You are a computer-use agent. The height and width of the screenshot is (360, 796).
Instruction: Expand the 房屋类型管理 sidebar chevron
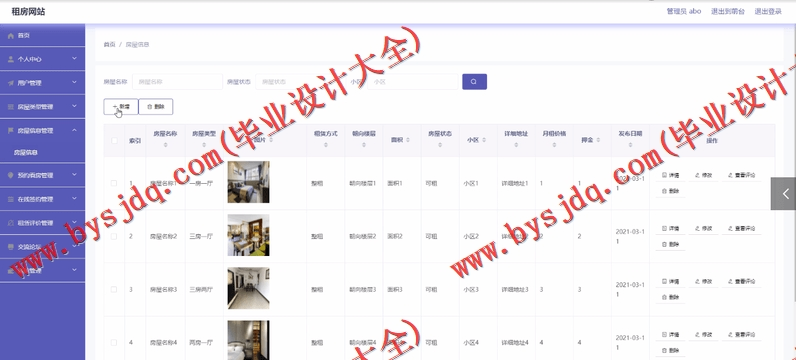pyautogui.click(x=75, y=106)
